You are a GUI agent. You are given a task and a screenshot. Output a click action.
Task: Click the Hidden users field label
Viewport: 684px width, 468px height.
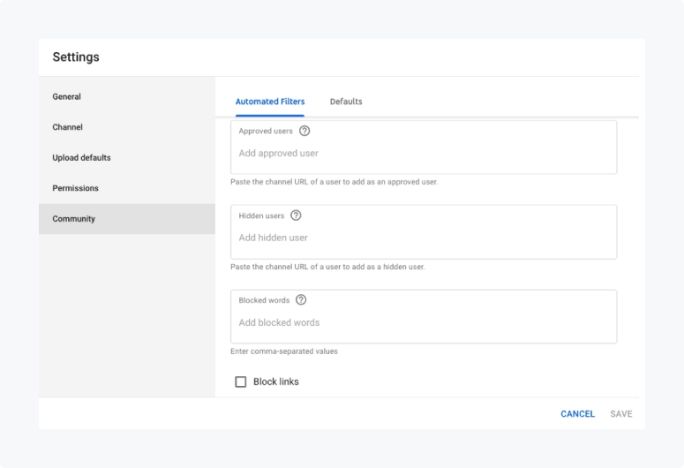[262, 216]
